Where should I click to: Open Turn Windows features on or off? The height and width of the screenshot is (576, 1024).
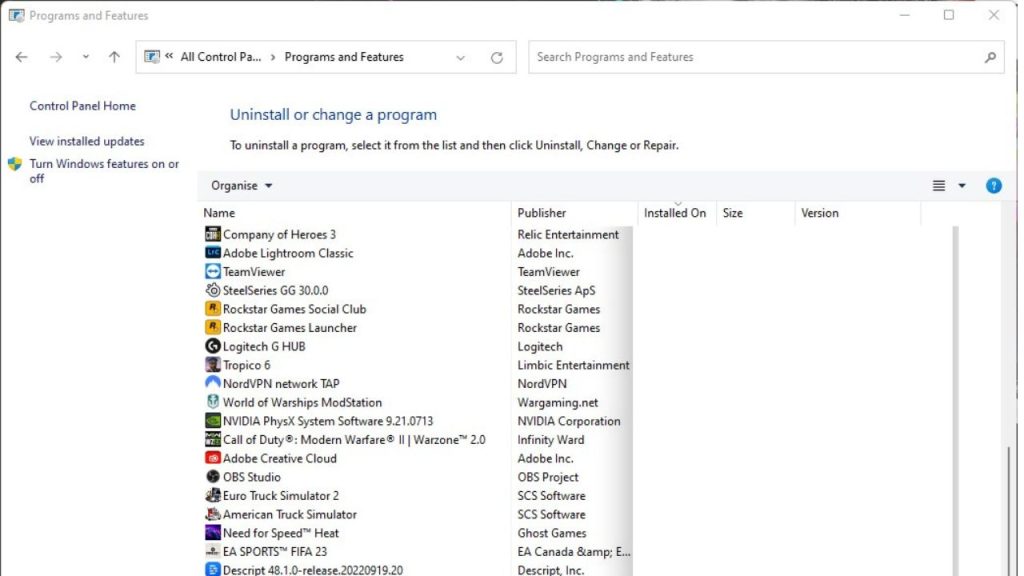[104, 171]
